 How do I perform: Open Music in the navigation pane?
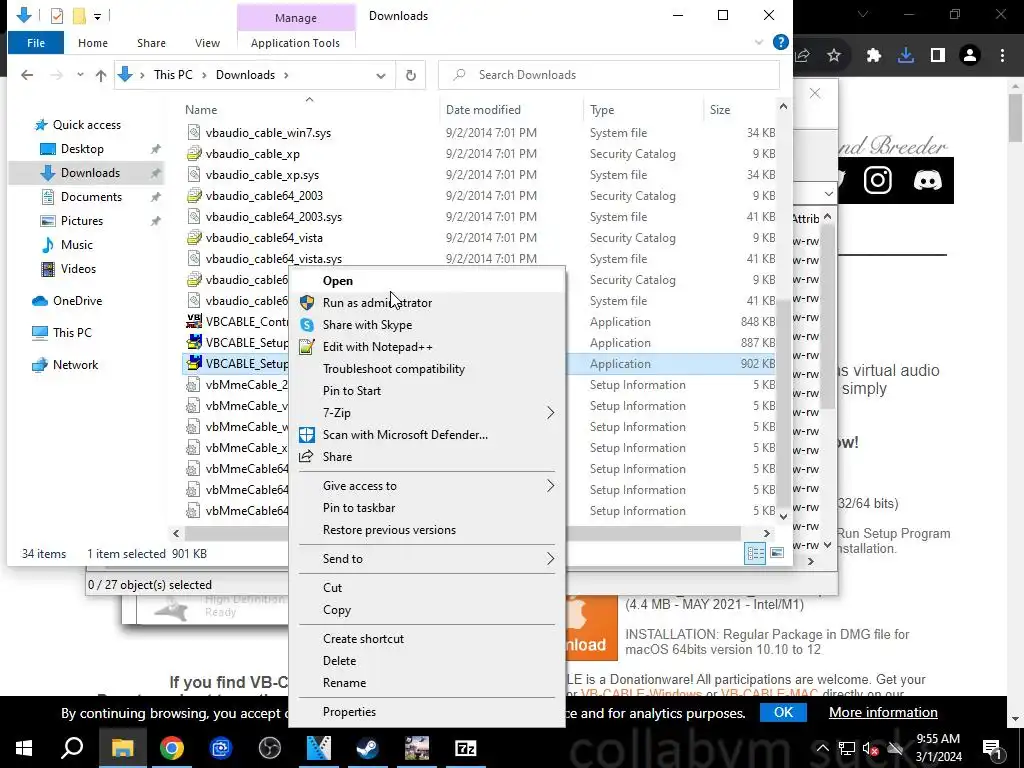click(x=76, y=245)
